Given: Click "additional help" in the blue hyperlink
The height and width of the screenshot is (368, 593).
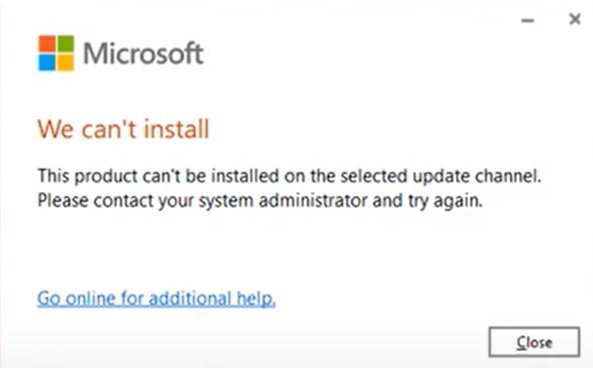Looking at the screenshot, I should pos(212,298).
